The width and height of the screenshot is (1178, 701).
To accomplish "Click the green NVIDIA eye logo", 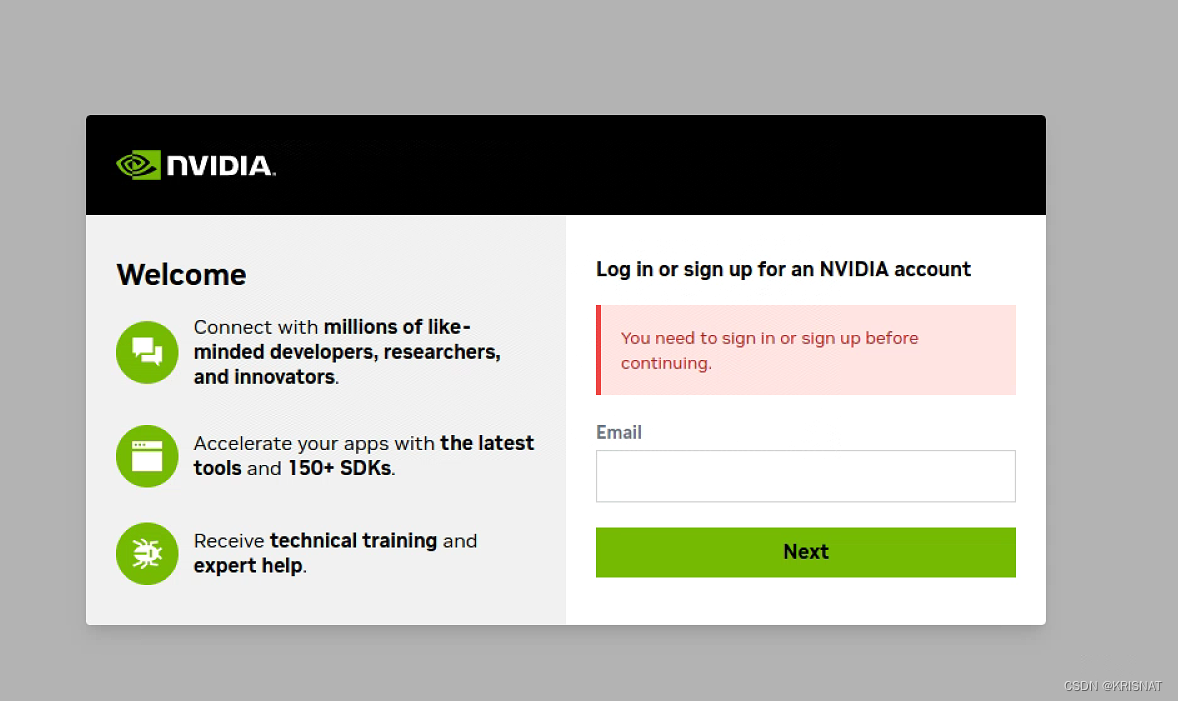I will point(138,165).
